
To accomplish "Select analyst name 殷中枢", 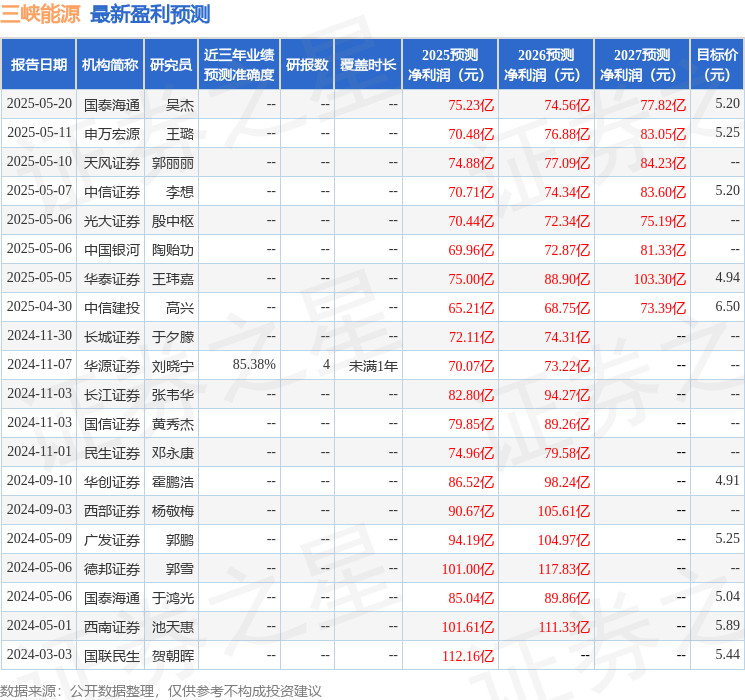I will pos(172,221).
